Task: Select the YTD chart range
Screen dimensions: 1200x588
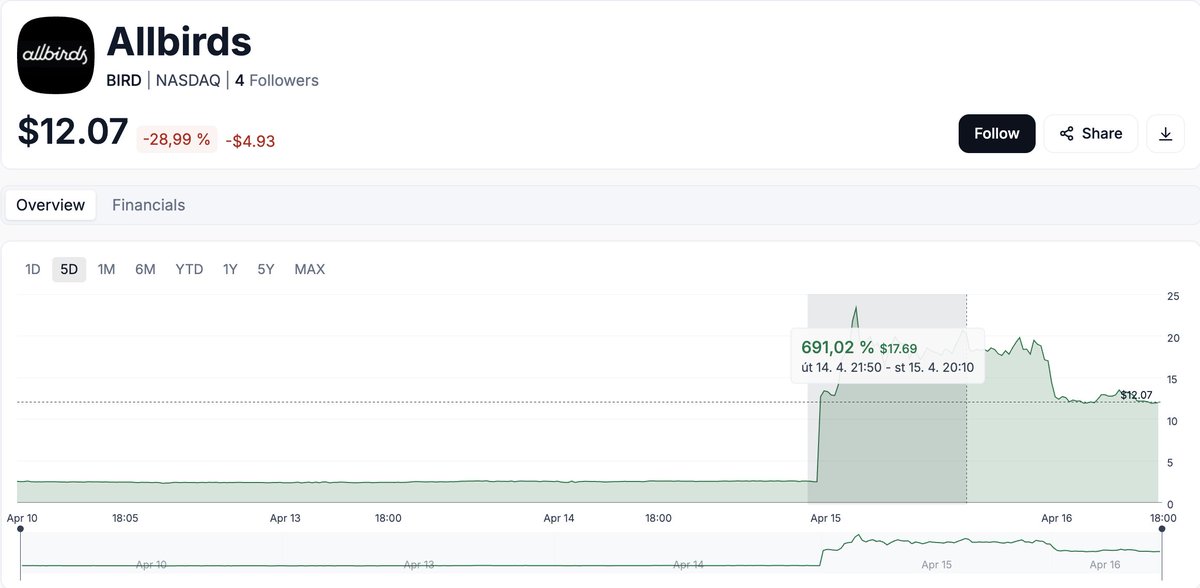Action: click(x=189, y=269)
